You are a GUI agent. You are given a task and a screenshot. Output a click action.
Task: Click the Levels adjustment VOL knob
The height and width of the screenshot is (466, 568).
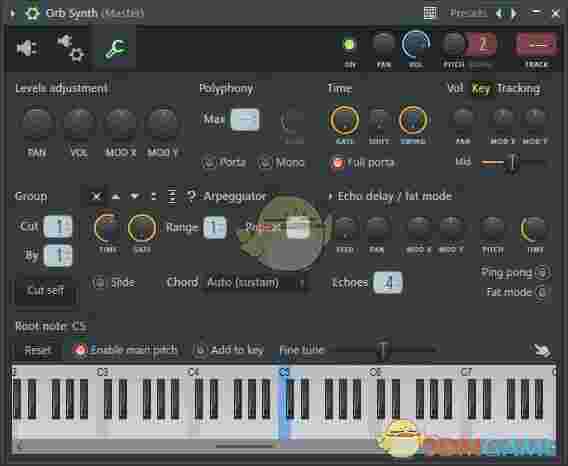[79, 123]
